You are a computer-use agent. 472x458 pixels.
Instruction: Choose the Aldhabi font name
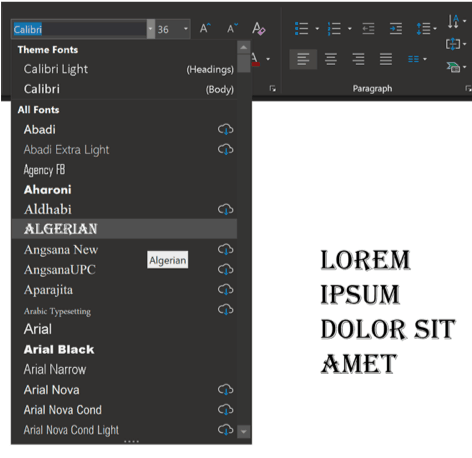click(x=48, y=209)
